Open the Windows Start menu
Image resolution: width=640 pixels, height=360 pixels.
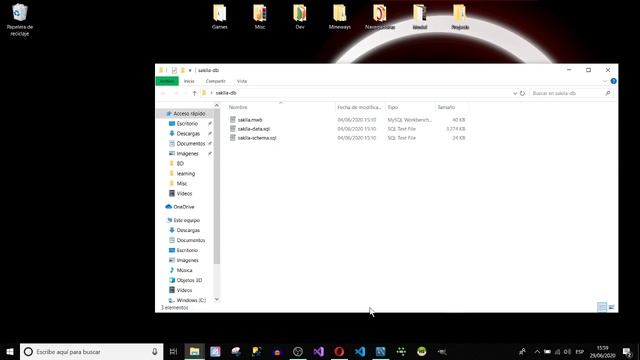click(x=10, y=351)
